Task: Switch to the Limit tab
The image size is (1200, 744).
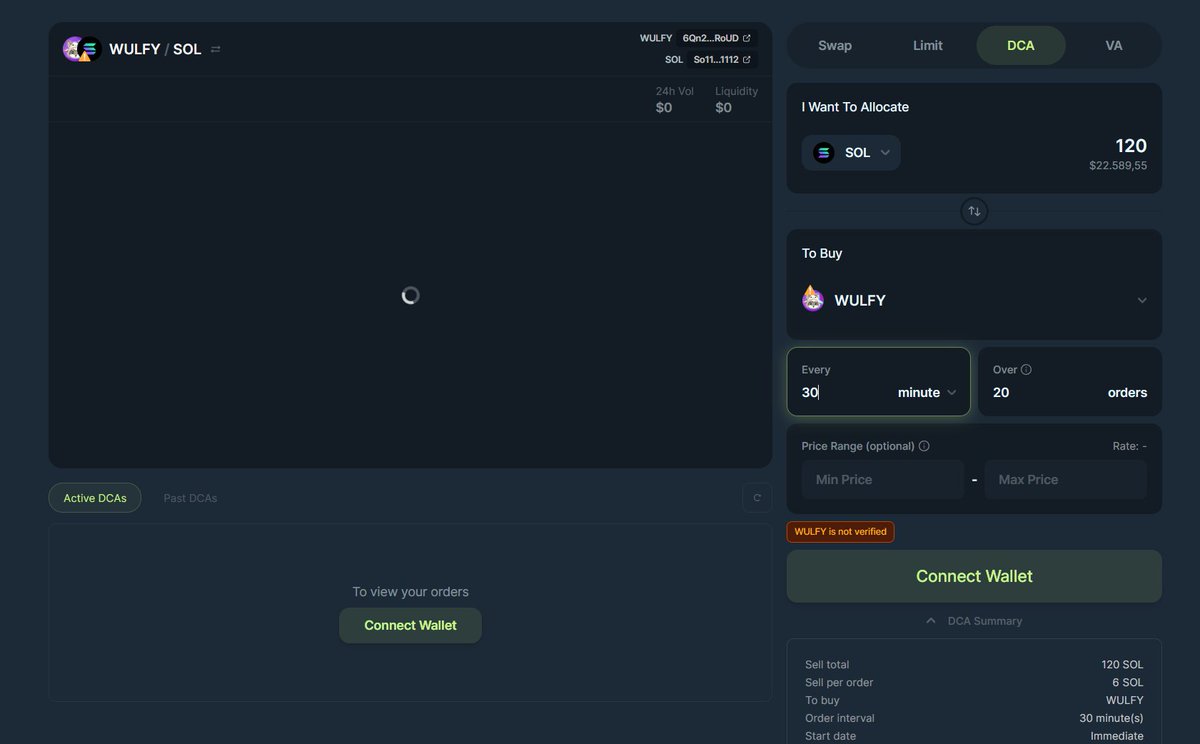Action: coord(927,45)
